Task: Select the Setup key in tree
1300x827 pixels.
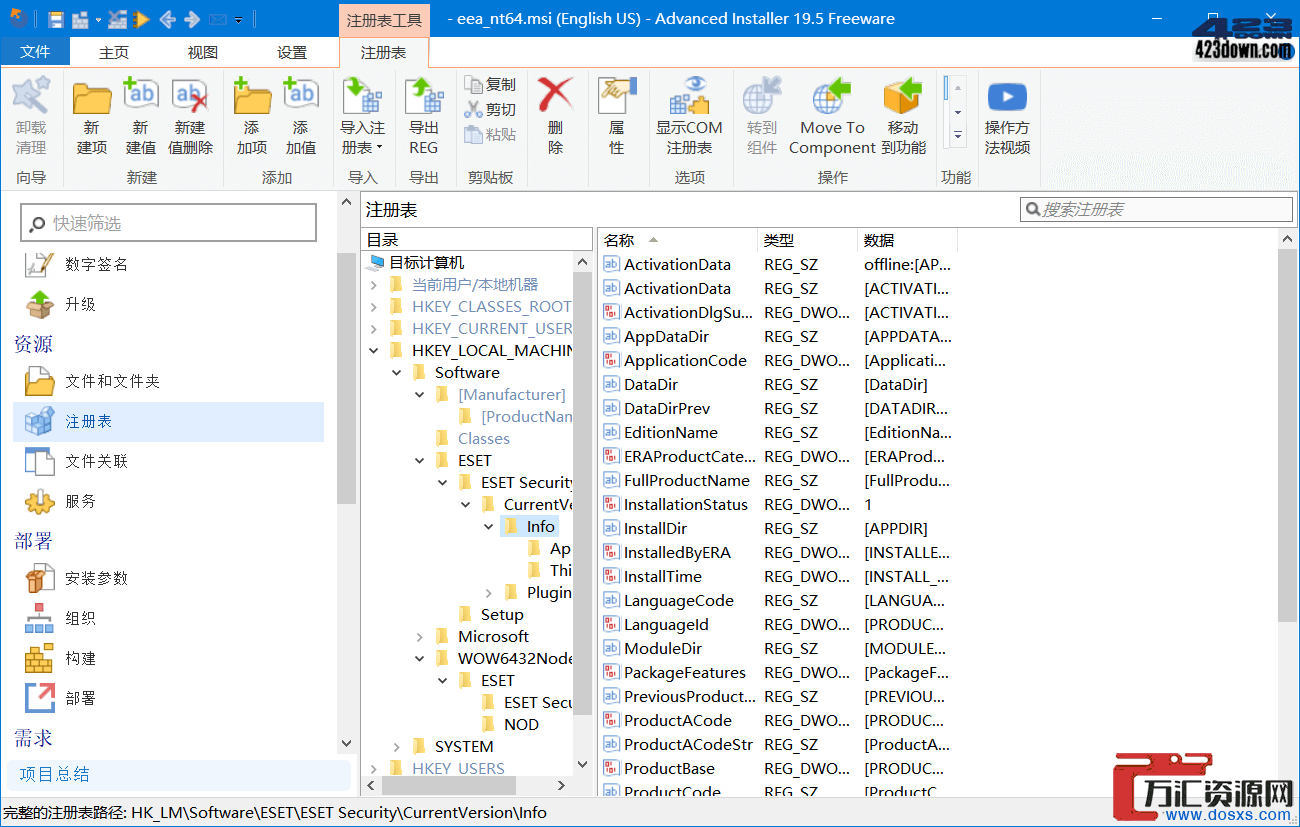Action: (x=502, y=614)
